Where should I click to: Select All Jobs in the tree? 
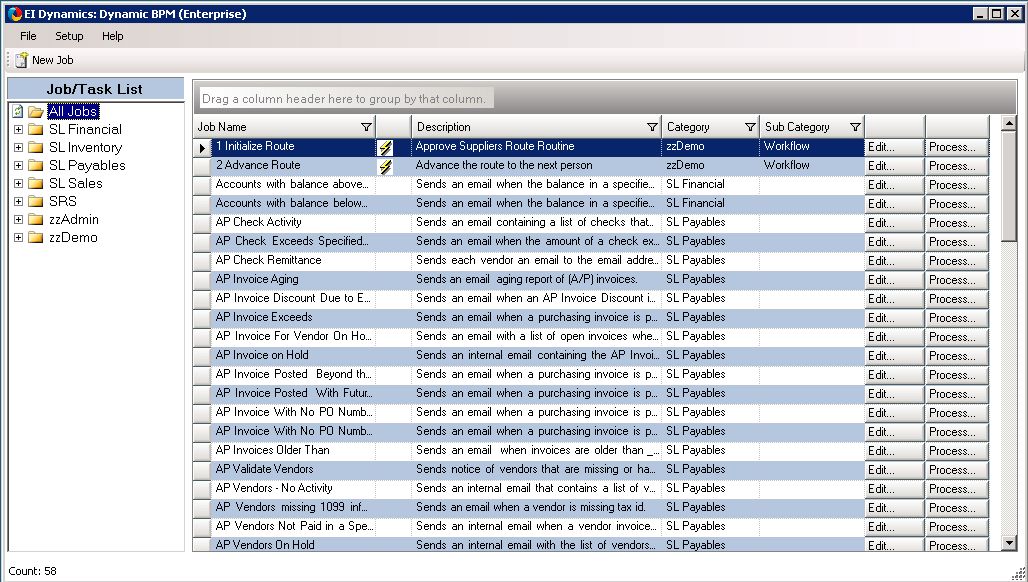tap(73, 111)
